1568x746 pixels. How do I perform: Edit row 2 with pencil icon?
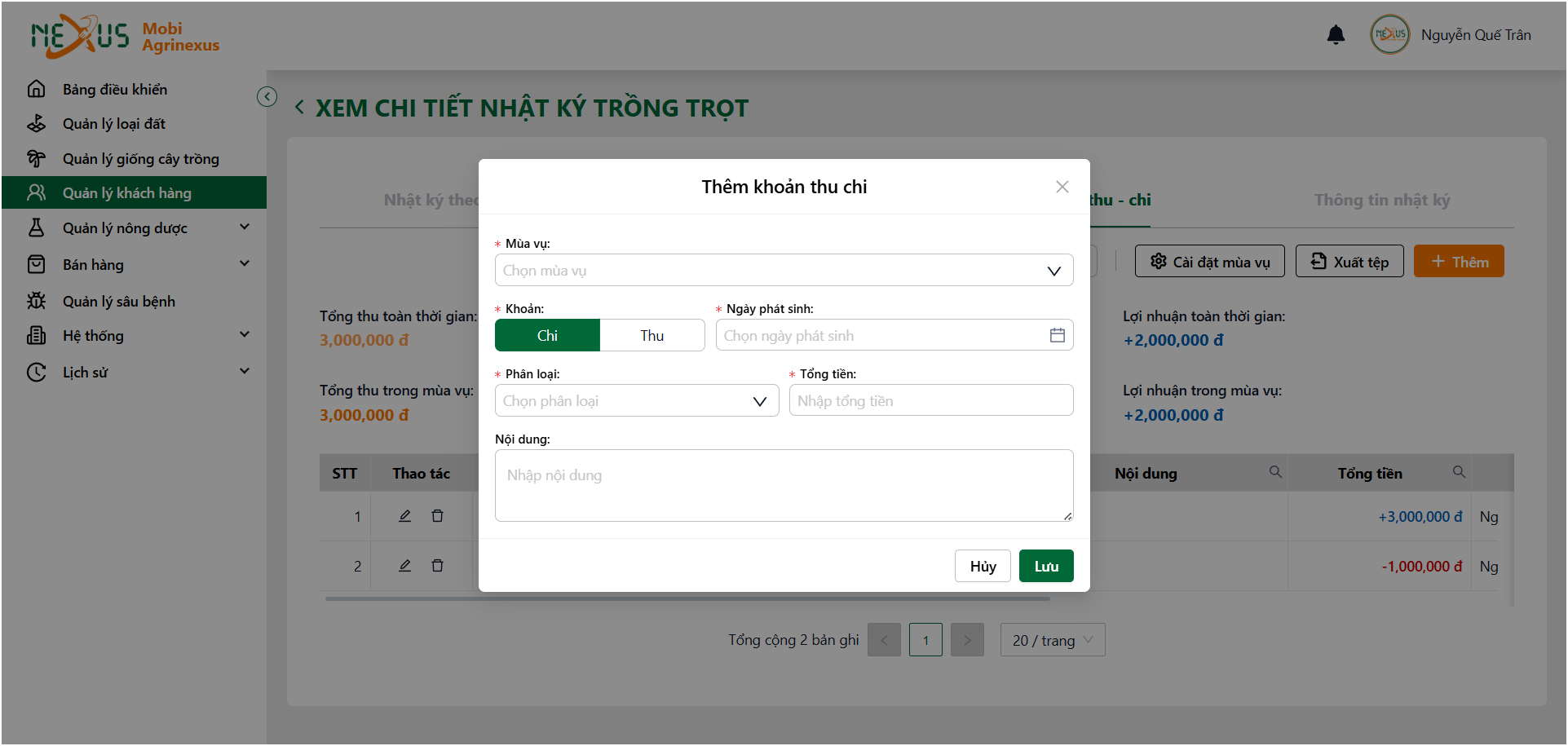[x=404, y=566]
